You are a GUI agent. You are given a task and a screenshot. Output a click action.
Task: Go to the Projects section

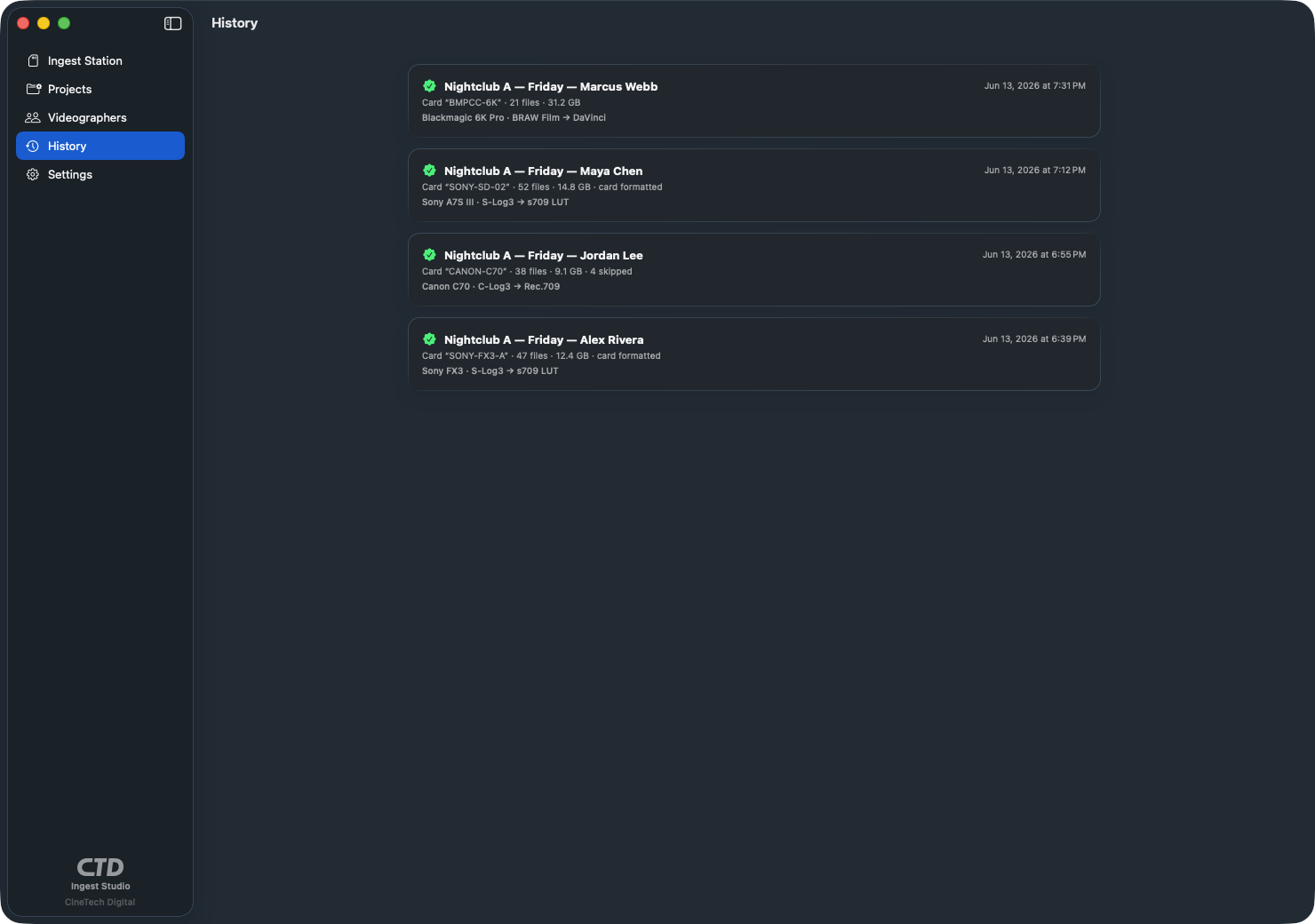[100, 89]
